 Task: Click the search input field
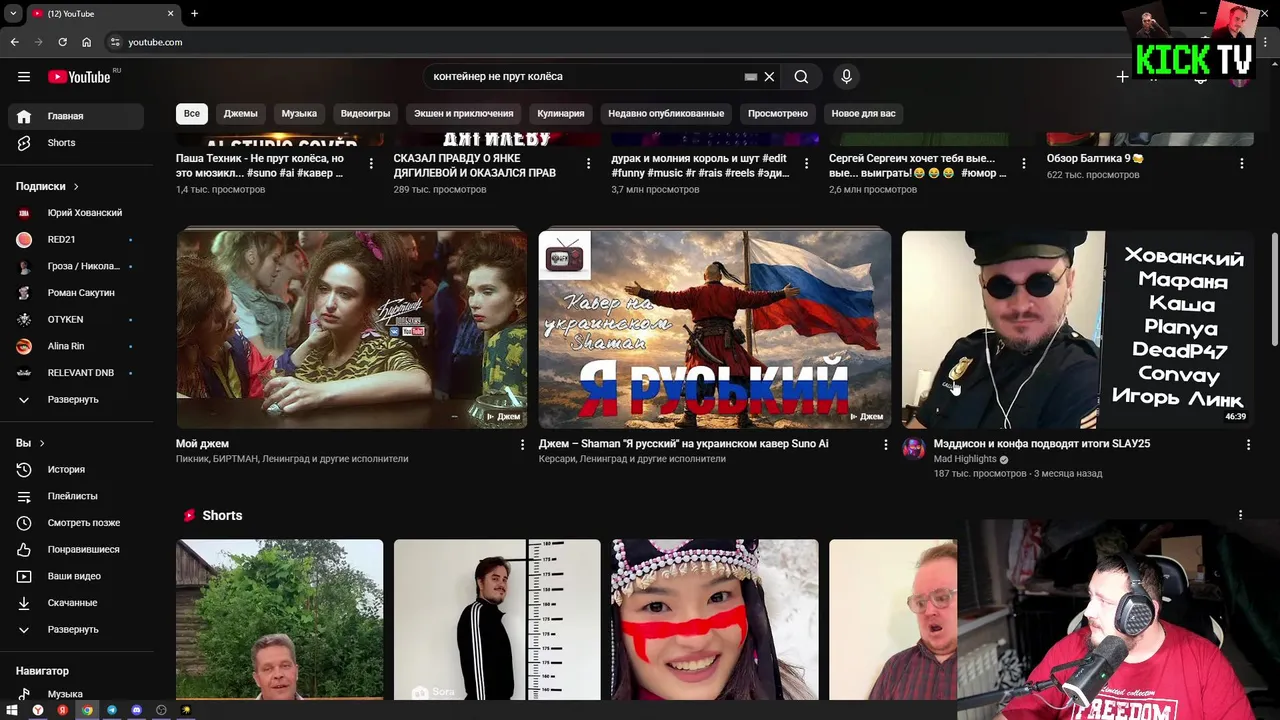(585, 77)
